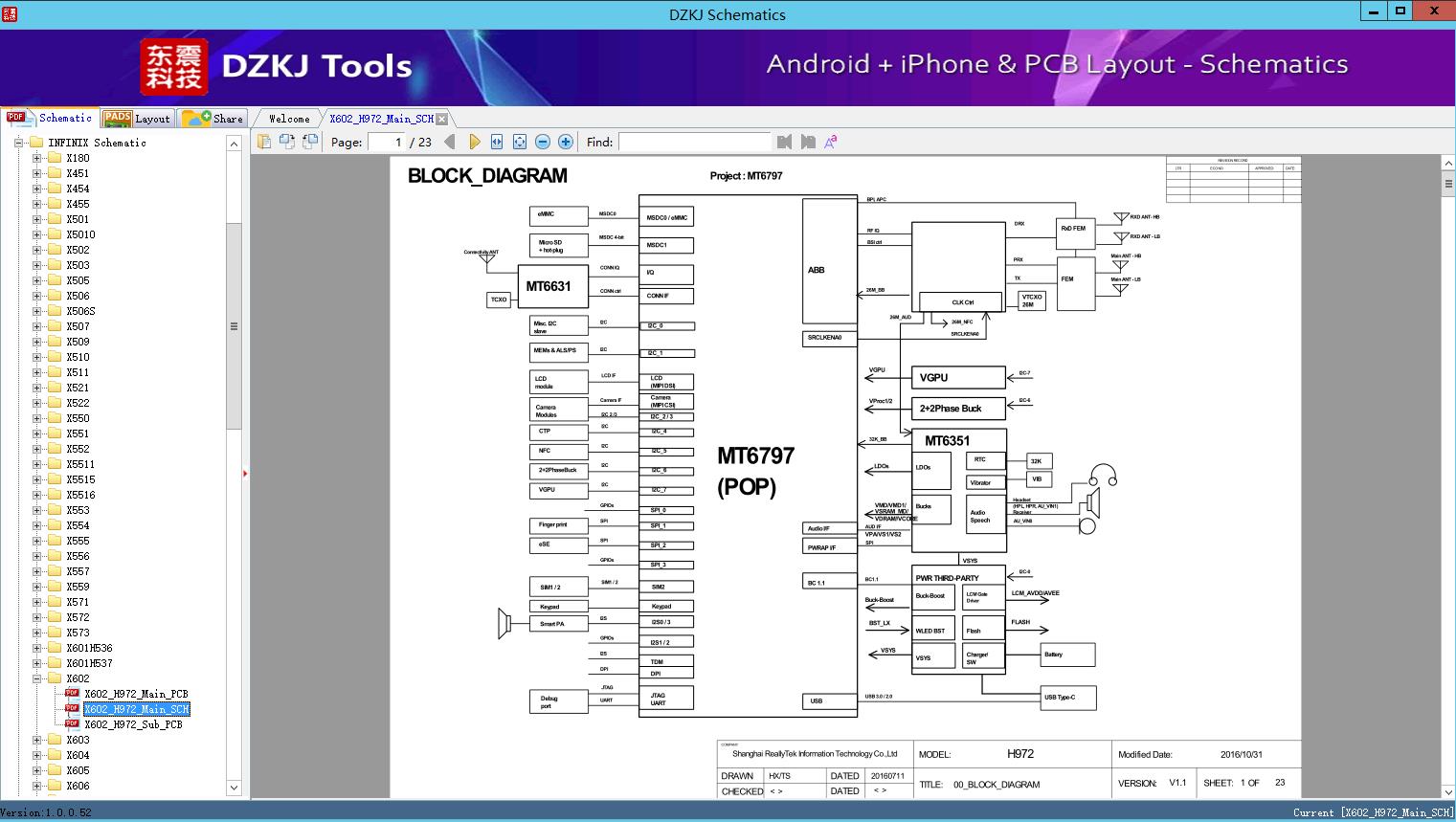Viewport: 1456px width, 822px height.
Task: Close the X602_H972_Main_SCH tab
Action: 441,118
